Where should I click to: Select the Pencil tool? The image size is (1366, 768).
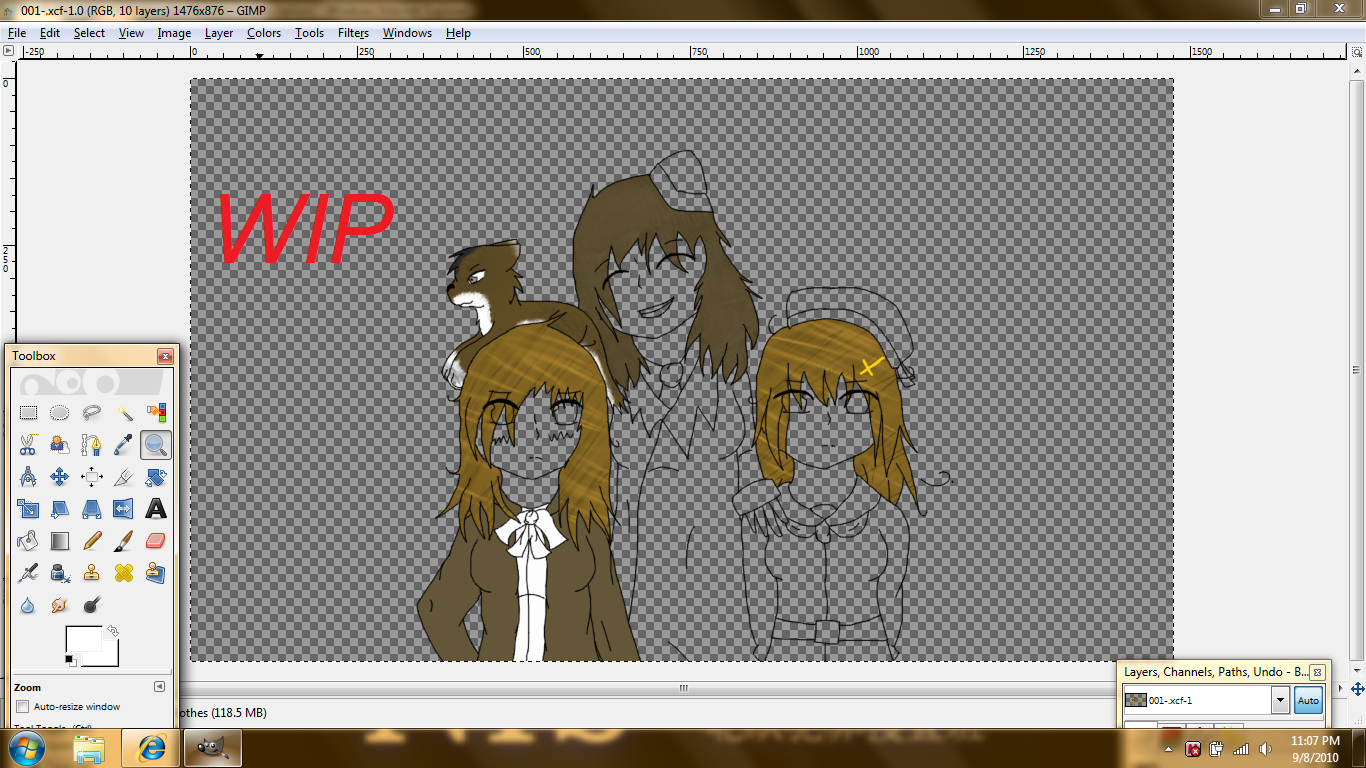(92, 540)
